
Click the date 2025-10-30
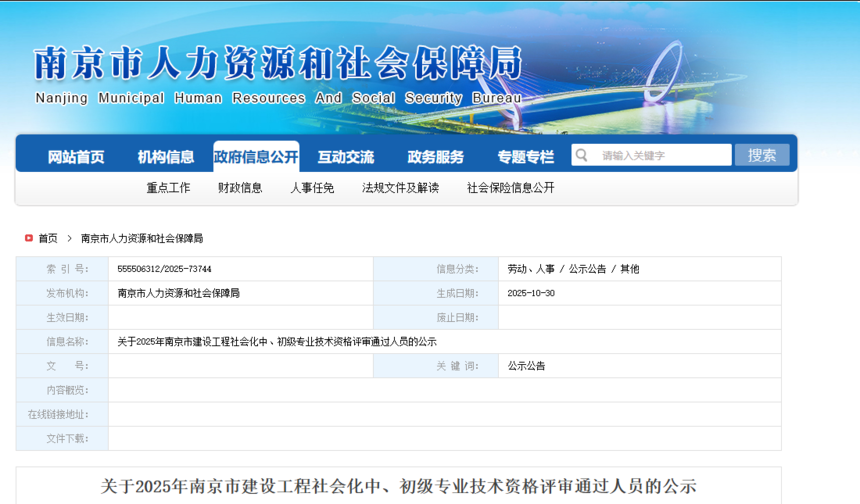pyautogui.click(x=531, y=293)
